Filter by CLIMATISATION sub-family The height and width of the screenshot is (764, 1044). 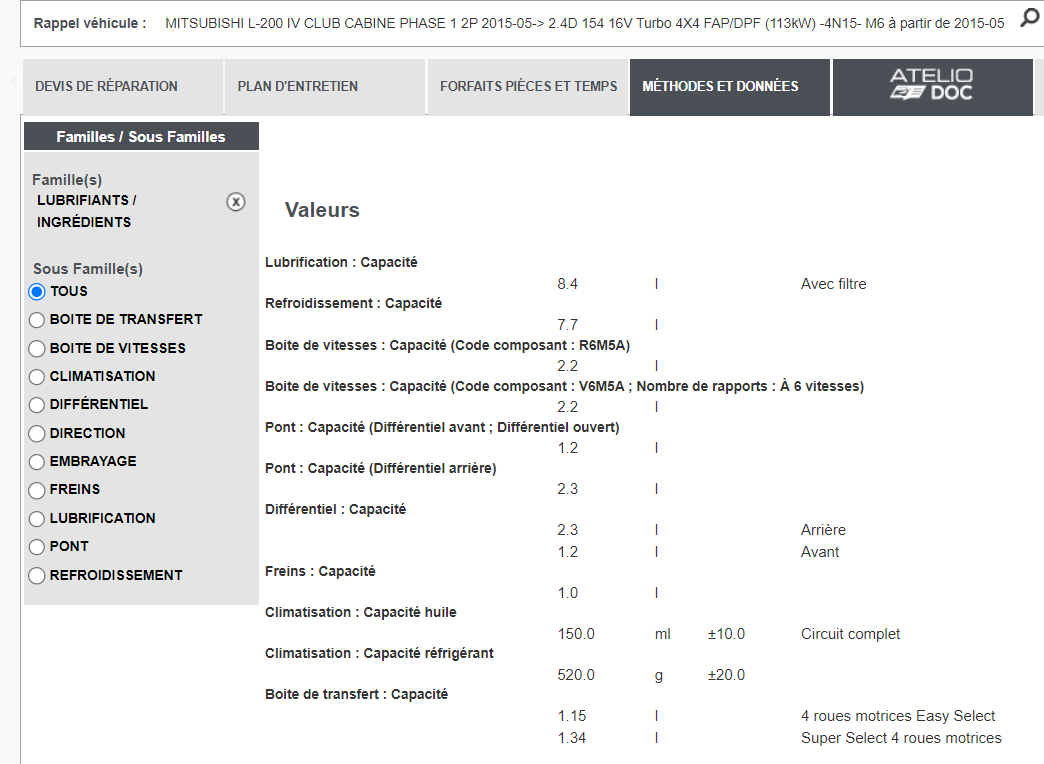pyautogui.click(x=37, y=376)
